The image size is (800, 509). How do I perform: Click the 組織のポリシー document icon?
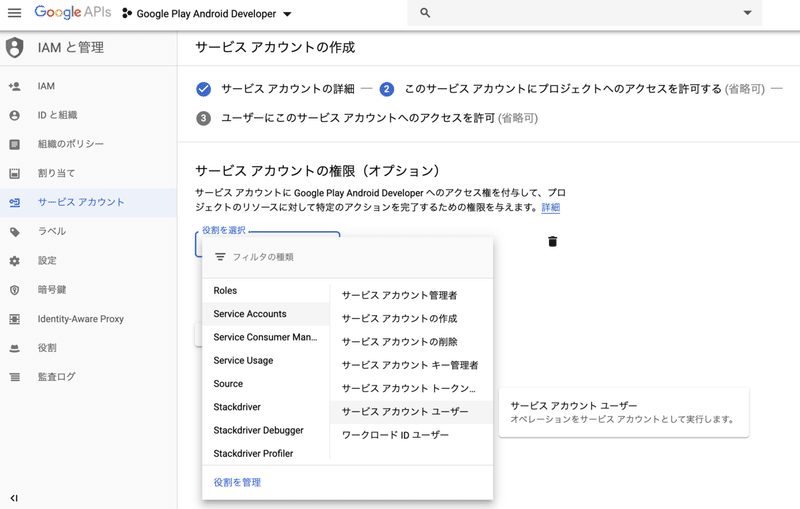coord(15,144)
